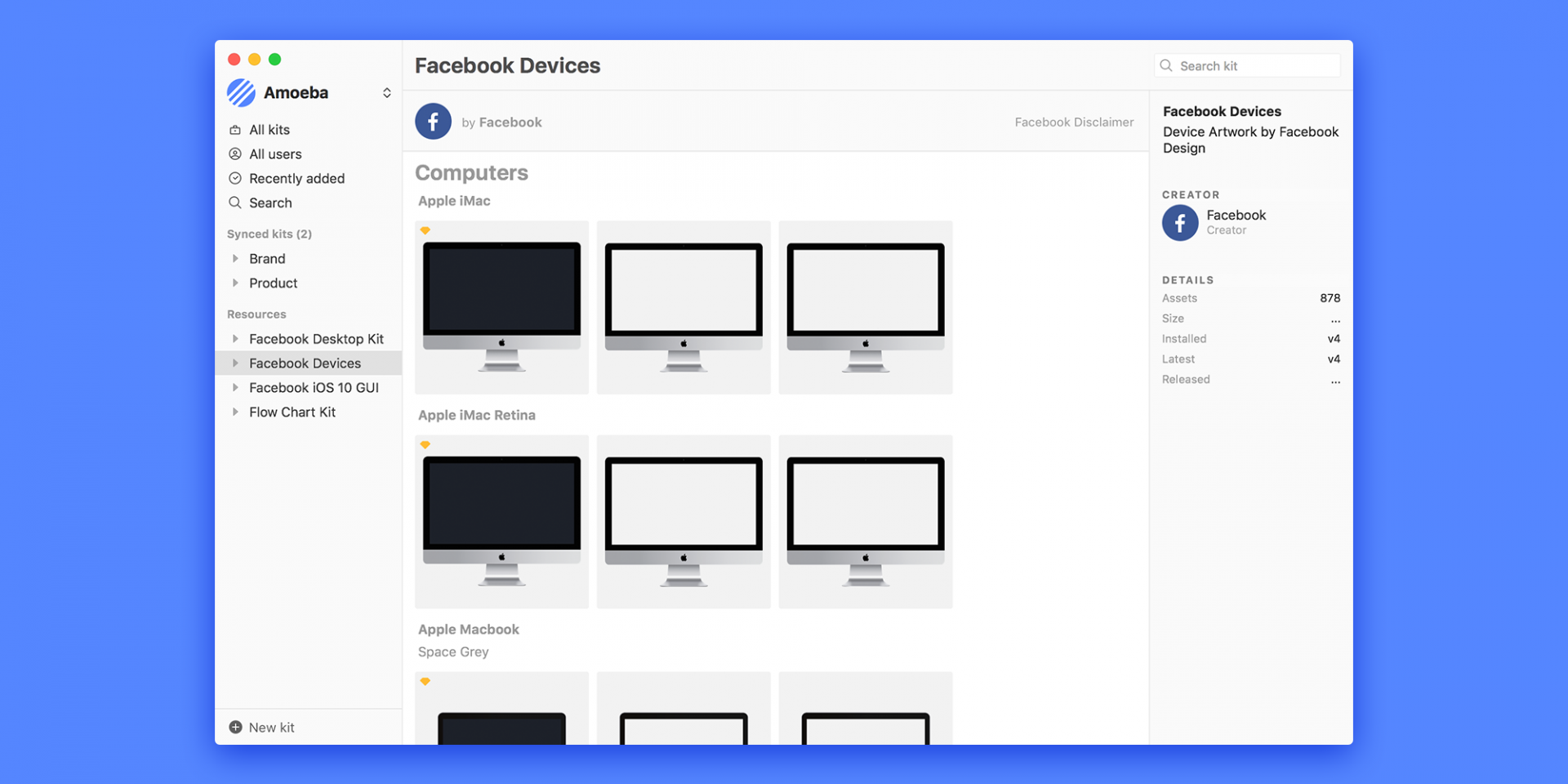The width and height of the screenshot is (1568, 784).
Task: Expand the Product kit arrow
Action: coord(235,283)
